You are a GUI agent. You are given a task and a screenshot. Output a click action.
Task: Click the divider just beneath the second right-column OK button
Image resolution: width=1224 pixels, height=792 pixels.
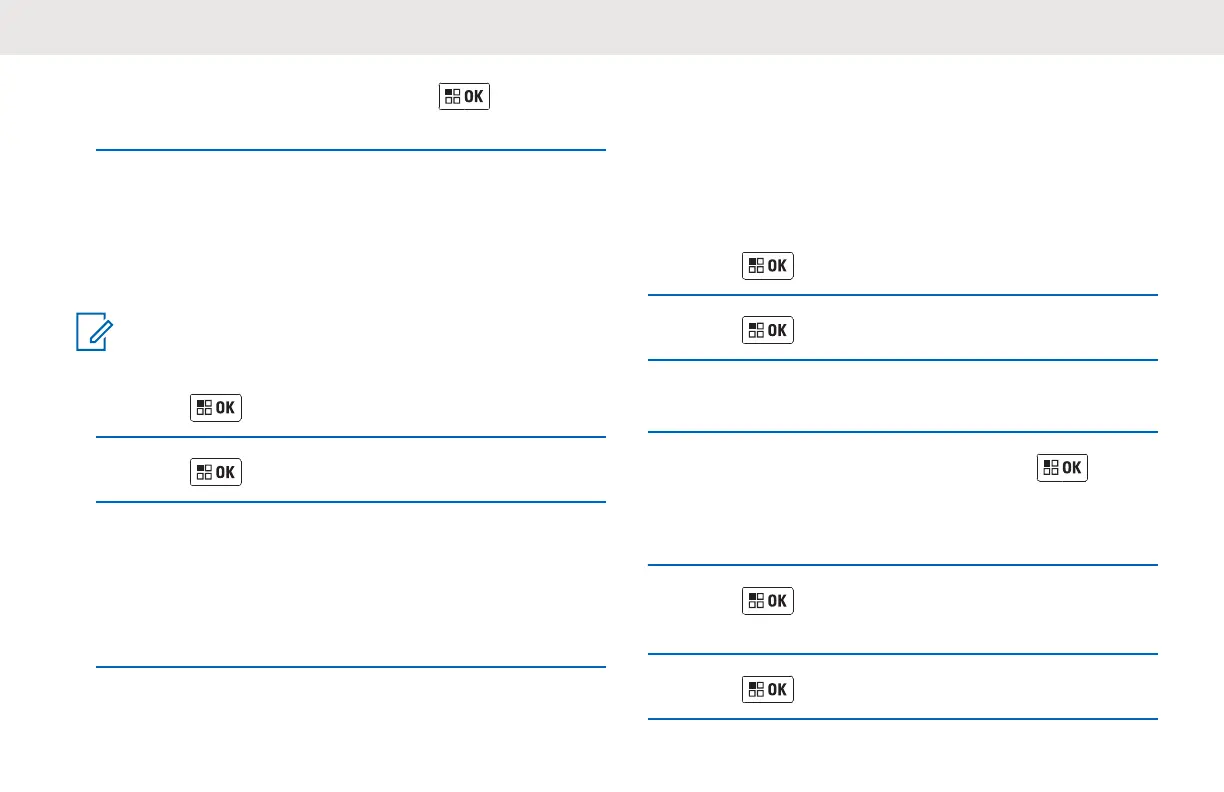903,360
